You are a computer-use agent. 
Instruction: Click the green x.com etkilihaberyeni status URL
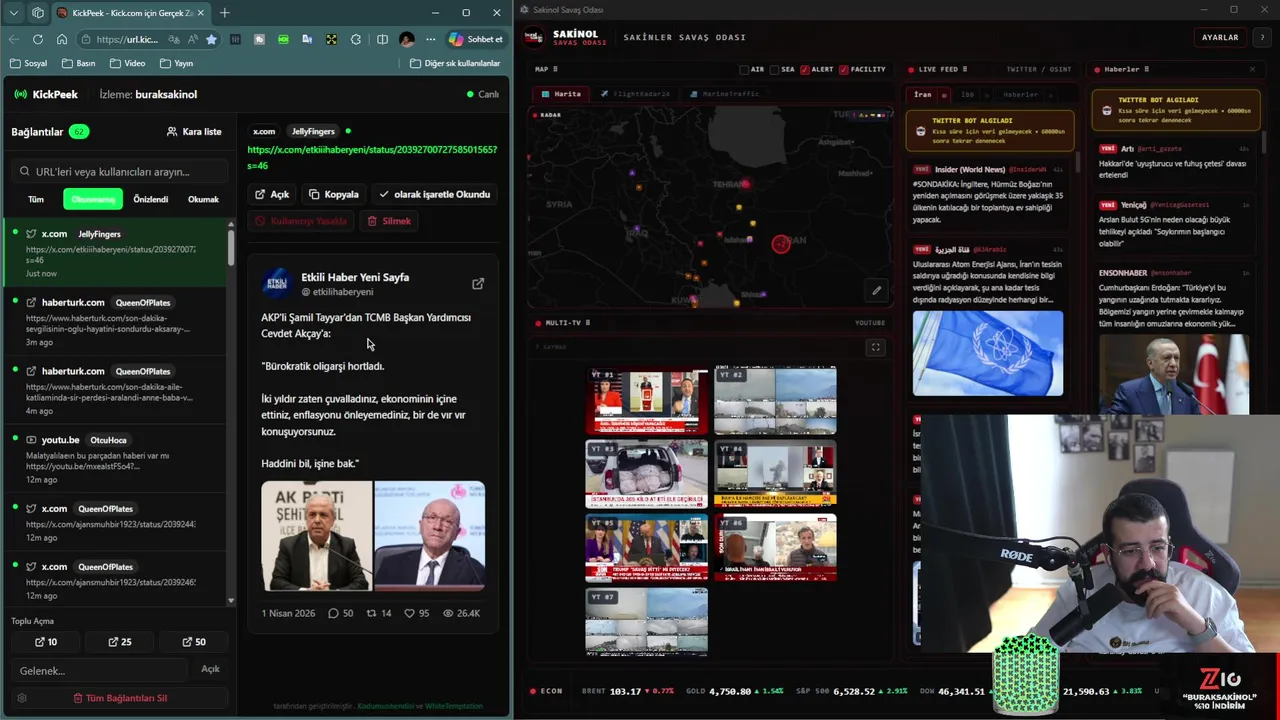pos(372,157)
